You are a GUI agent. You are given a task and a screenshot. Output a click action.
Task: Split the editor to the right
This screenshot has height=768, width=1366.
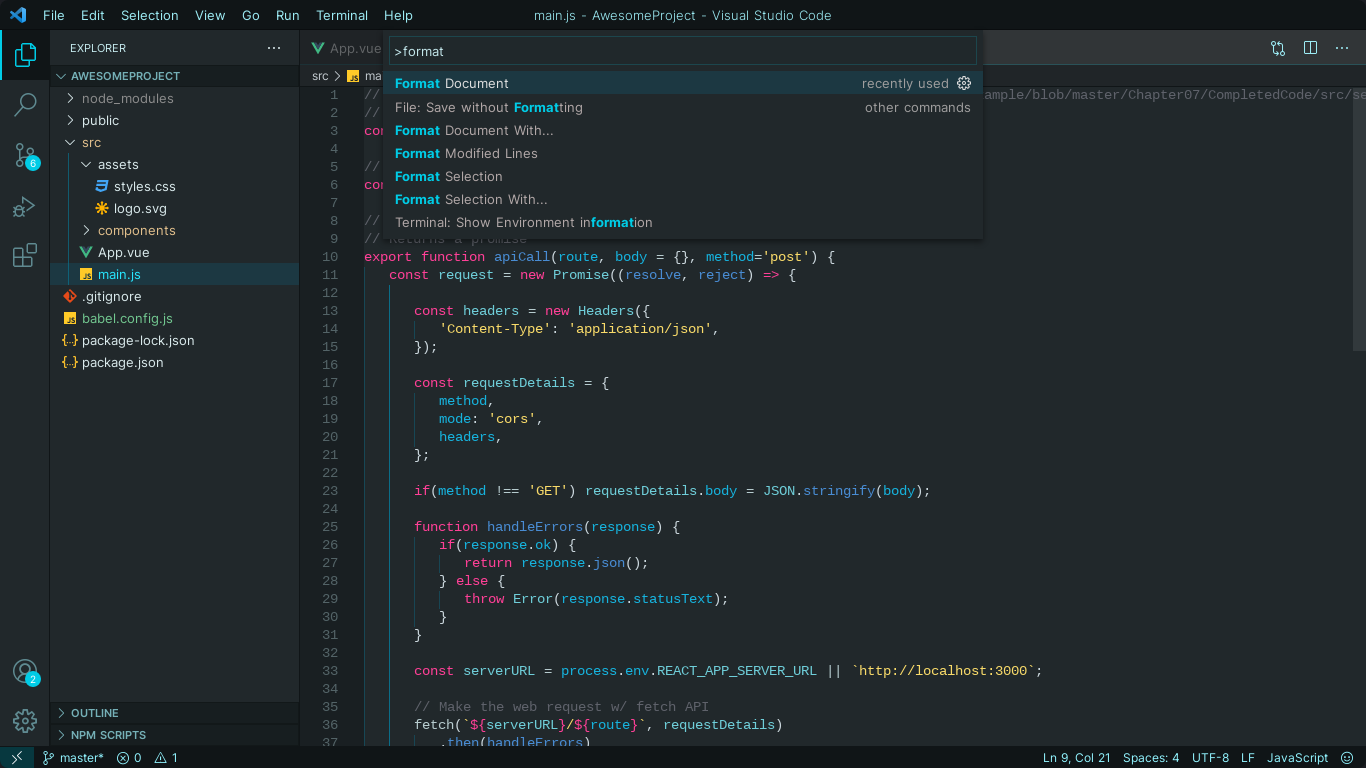tap(1310, 48)
